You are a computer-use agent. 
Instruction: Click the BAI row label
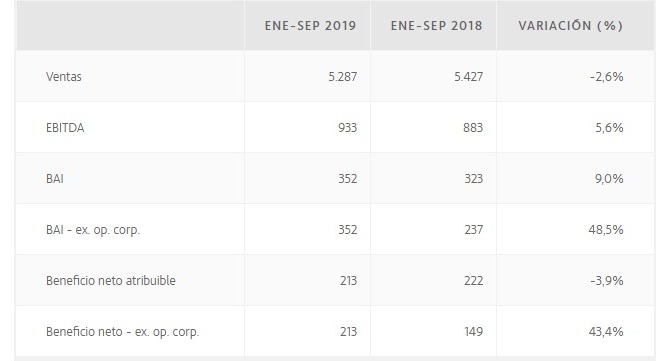[x=55, y=179]
